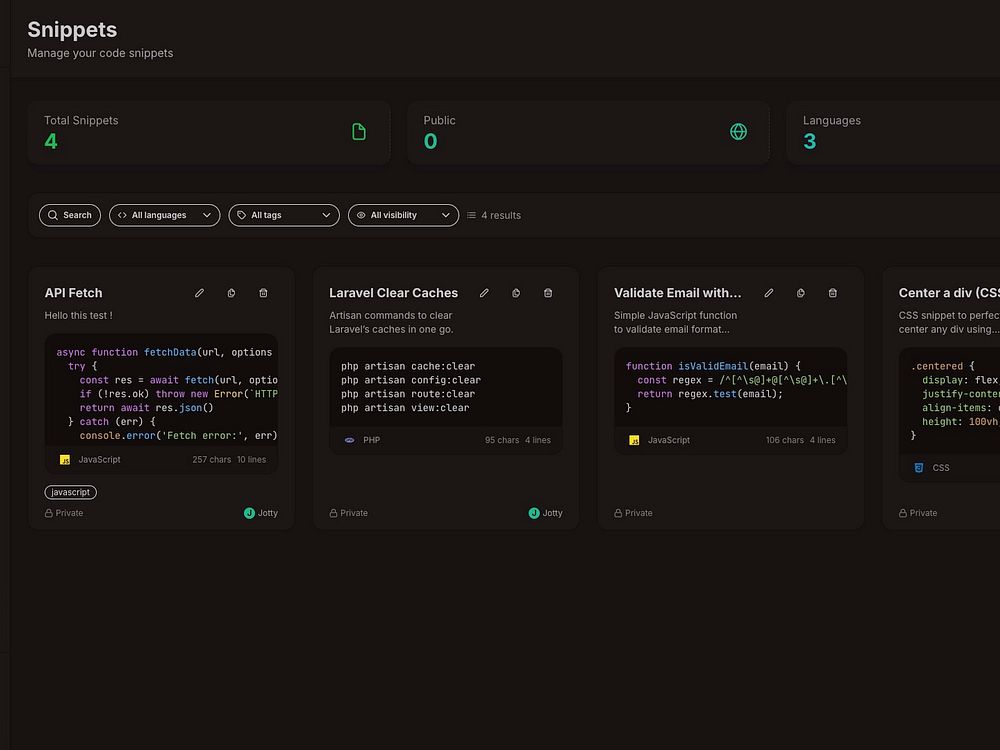Click the '106 chars' text
1000x750 pixels.
[x=785, y=440]
